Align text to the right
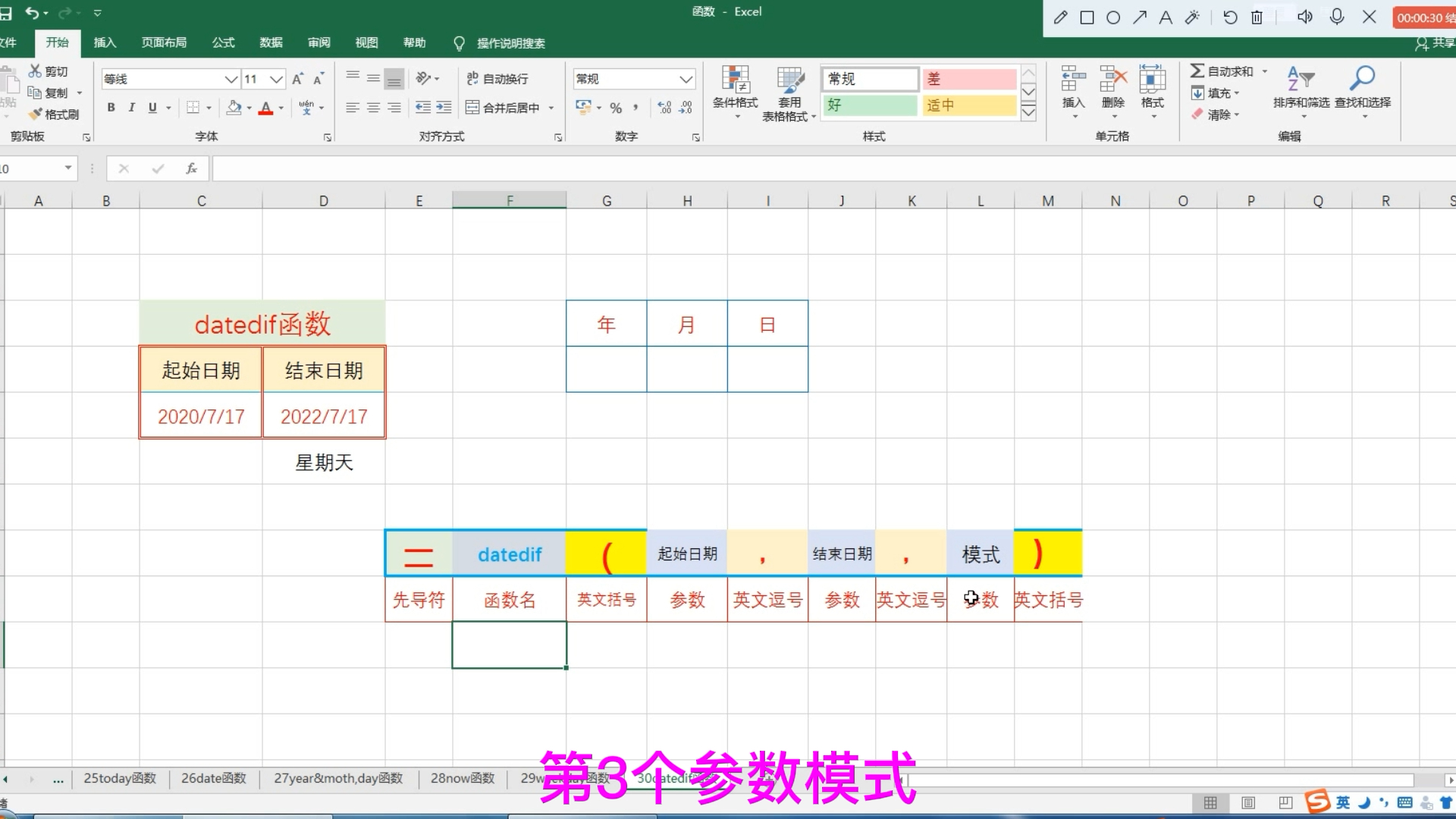Viewport: 1456px width, 819px height. point(394,108)
